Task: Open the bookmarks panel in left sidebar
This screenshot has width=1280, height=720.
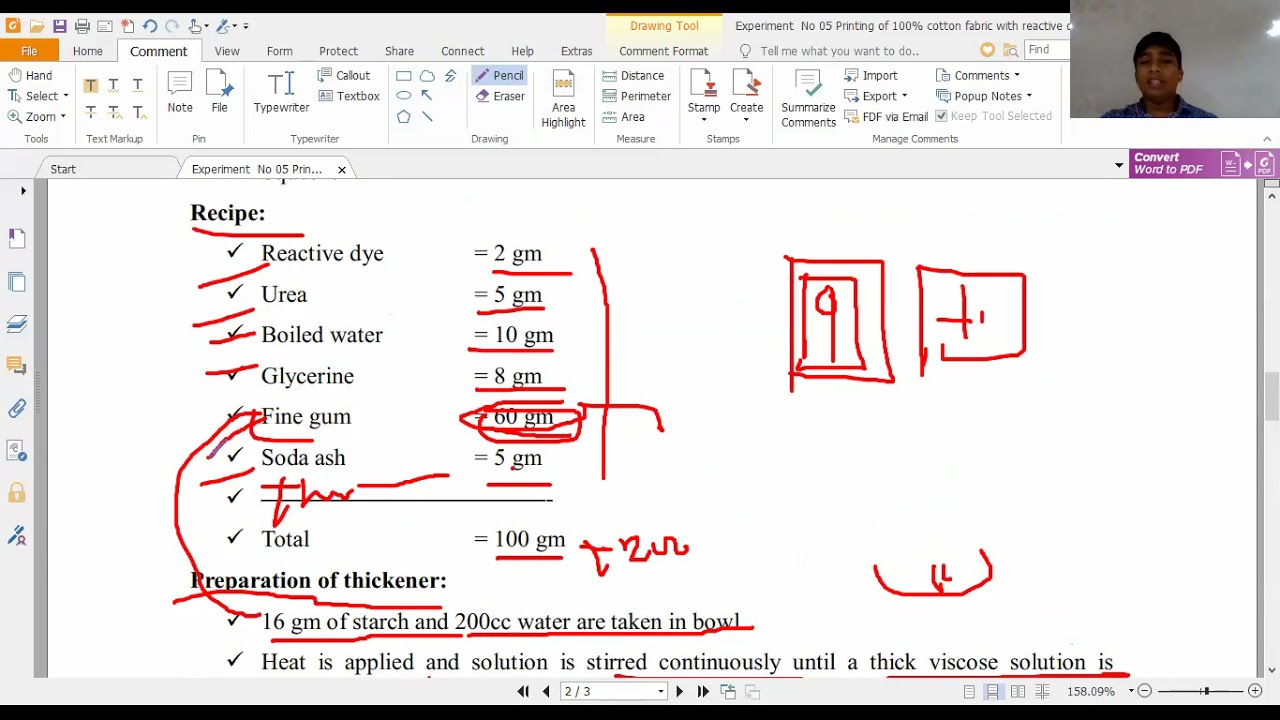Action: click(x=17, y=238)
